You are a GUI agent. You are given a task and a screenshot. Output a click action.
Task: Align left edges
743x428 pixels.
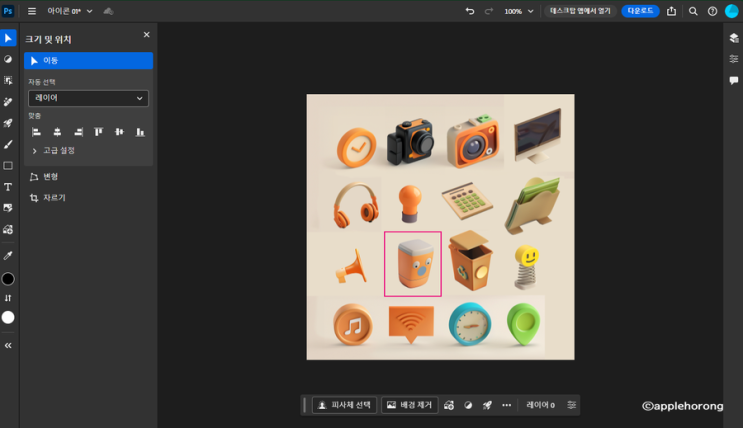pos(36,132)
